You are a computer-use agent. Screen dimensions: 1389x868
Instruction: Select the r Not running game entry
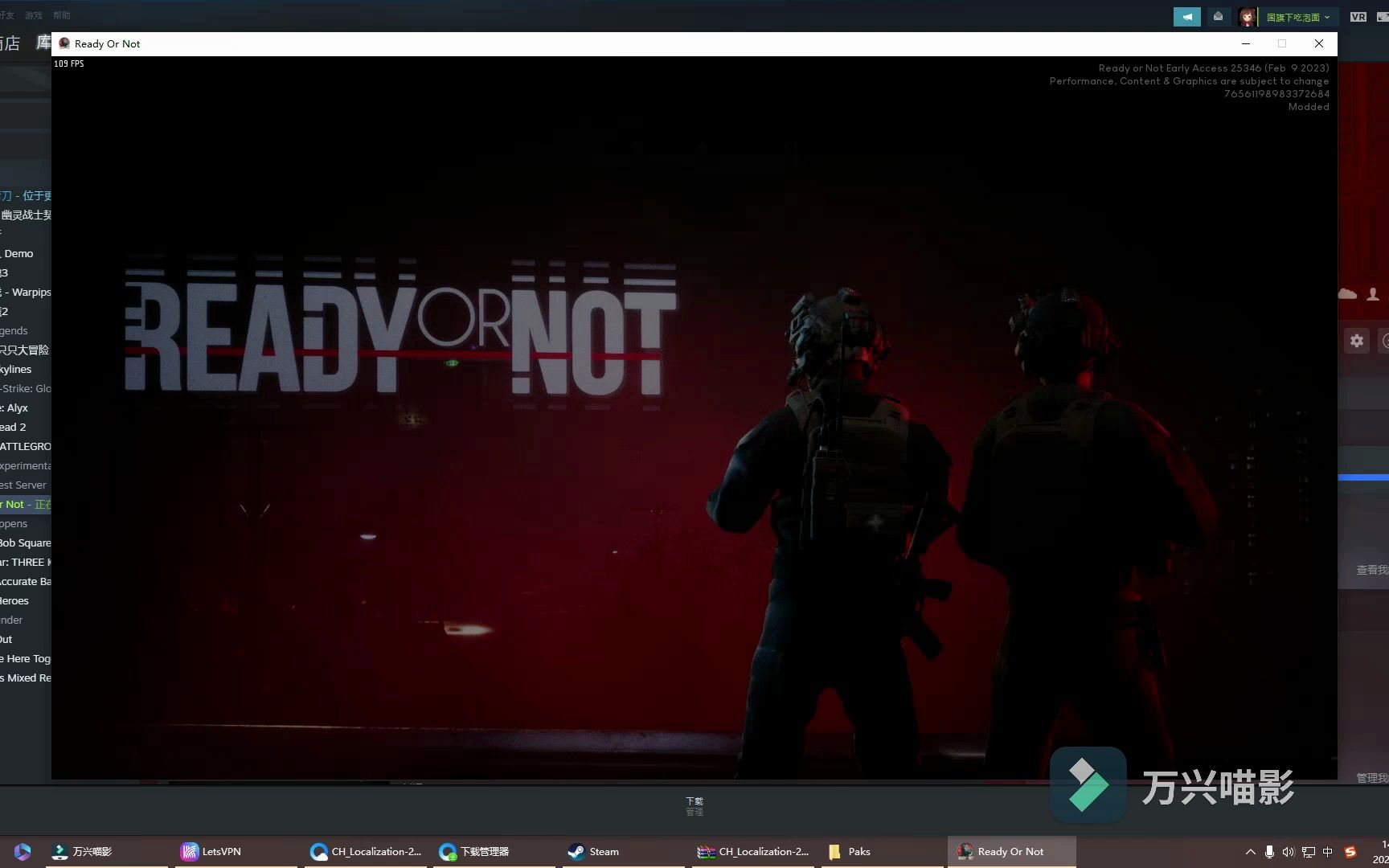click(x=26, y=505)
